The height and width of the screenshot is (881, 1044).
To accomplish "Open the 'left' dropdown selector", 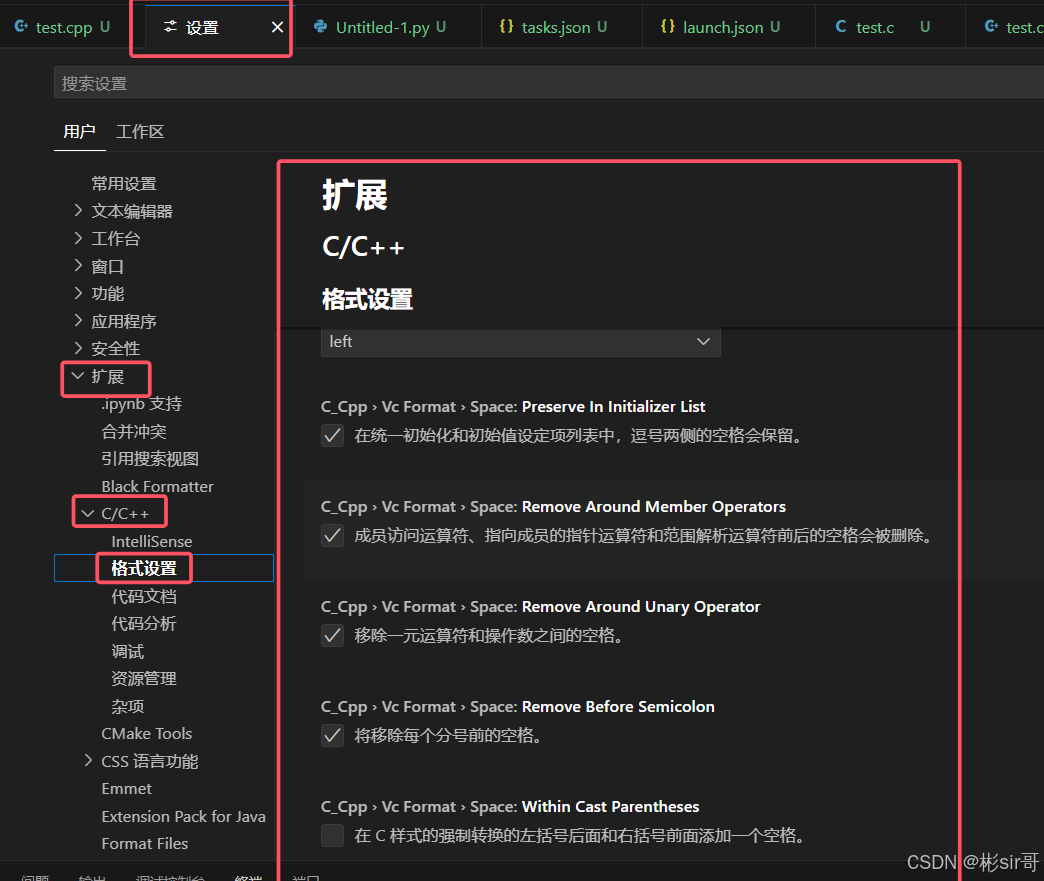I will pyautogui.click(x=520, y=342).
